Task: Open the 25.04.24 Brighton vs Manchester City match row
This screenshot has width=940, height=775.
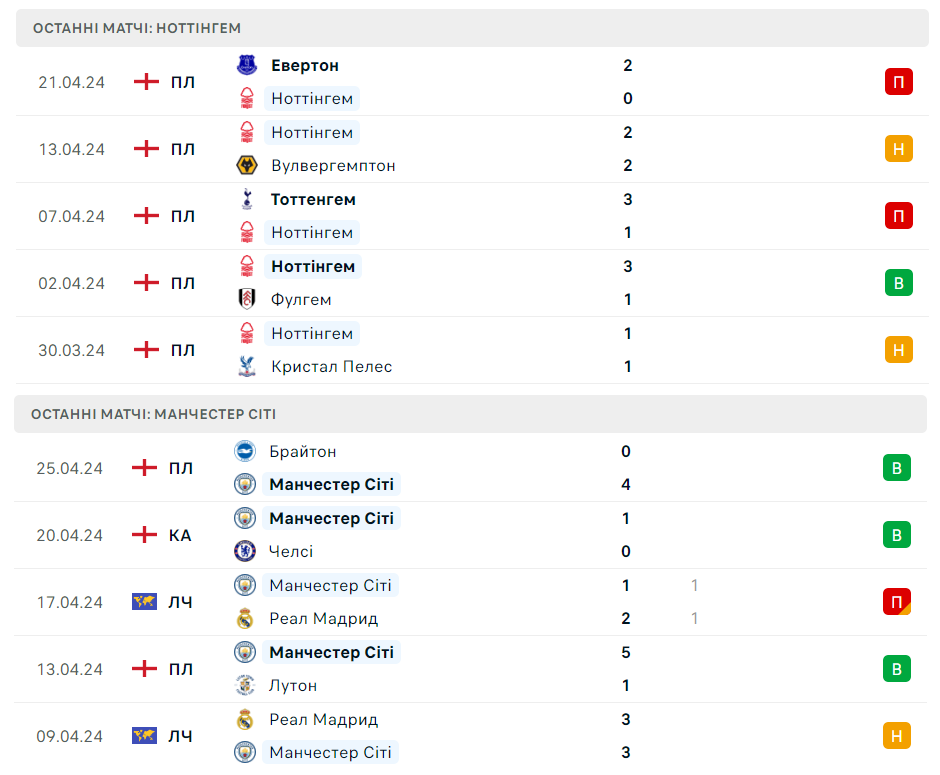Action: pos(470,468)
